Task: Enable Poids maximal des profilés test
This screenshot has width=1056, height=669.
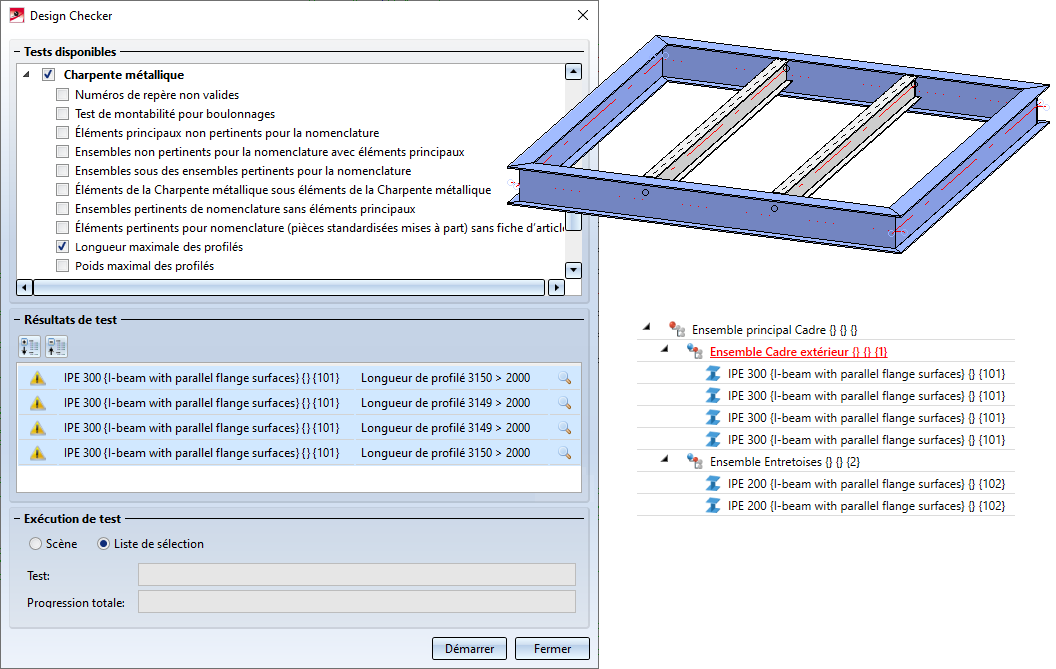Action: [63, 265]
